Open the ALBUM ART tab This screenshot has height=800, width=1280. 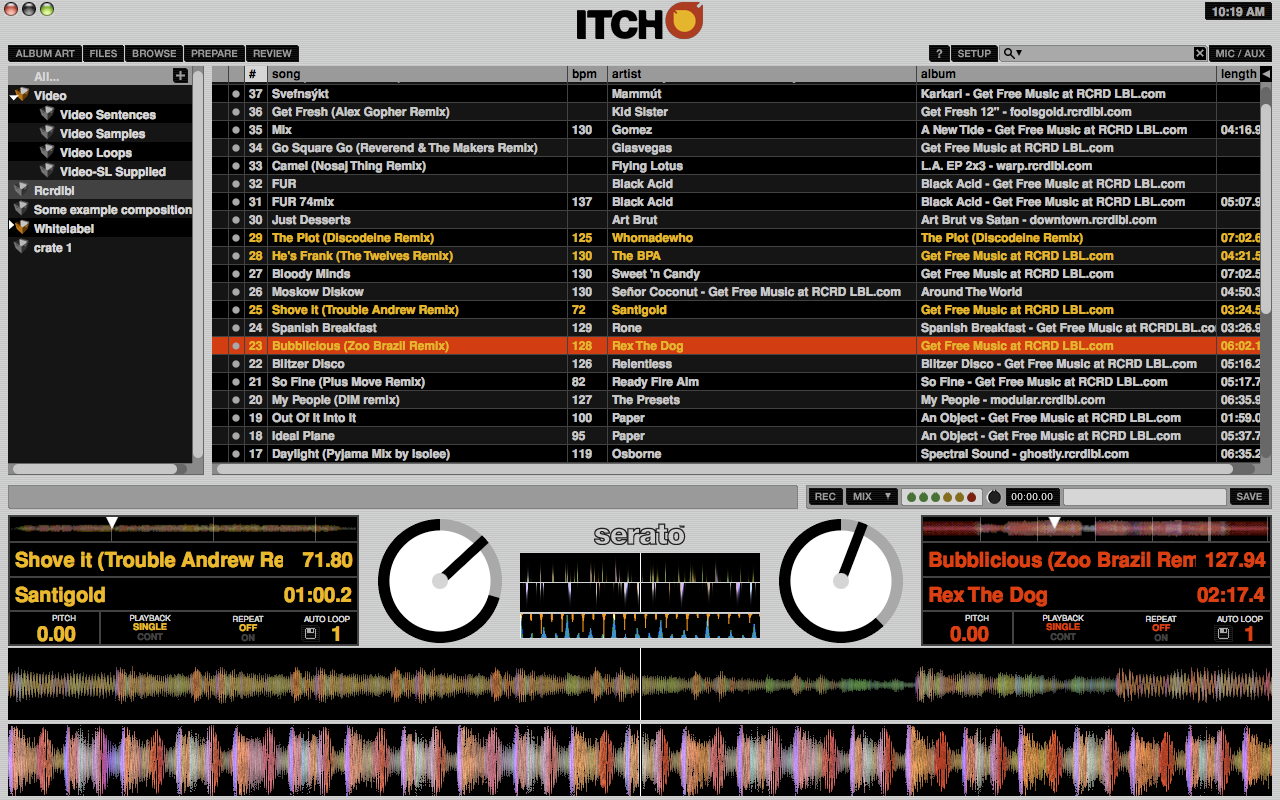click(45, 53)
